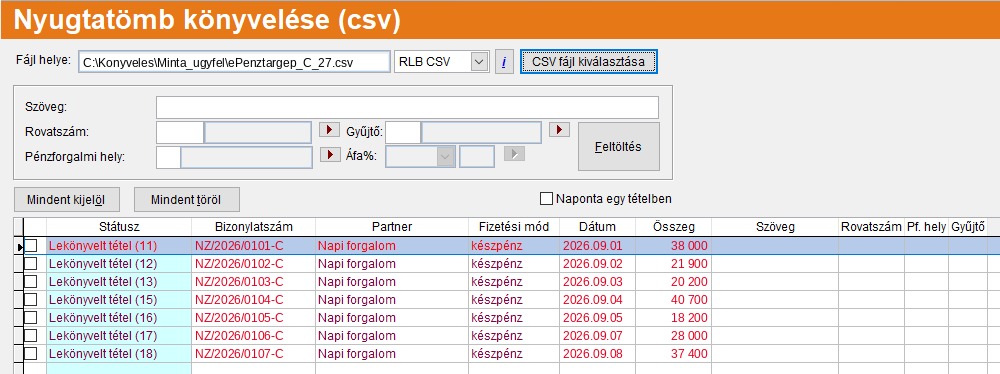The width and height of the screenshot is (1000, 374).
Task: Click the amount cell 21 900
Action: [673, 264]
